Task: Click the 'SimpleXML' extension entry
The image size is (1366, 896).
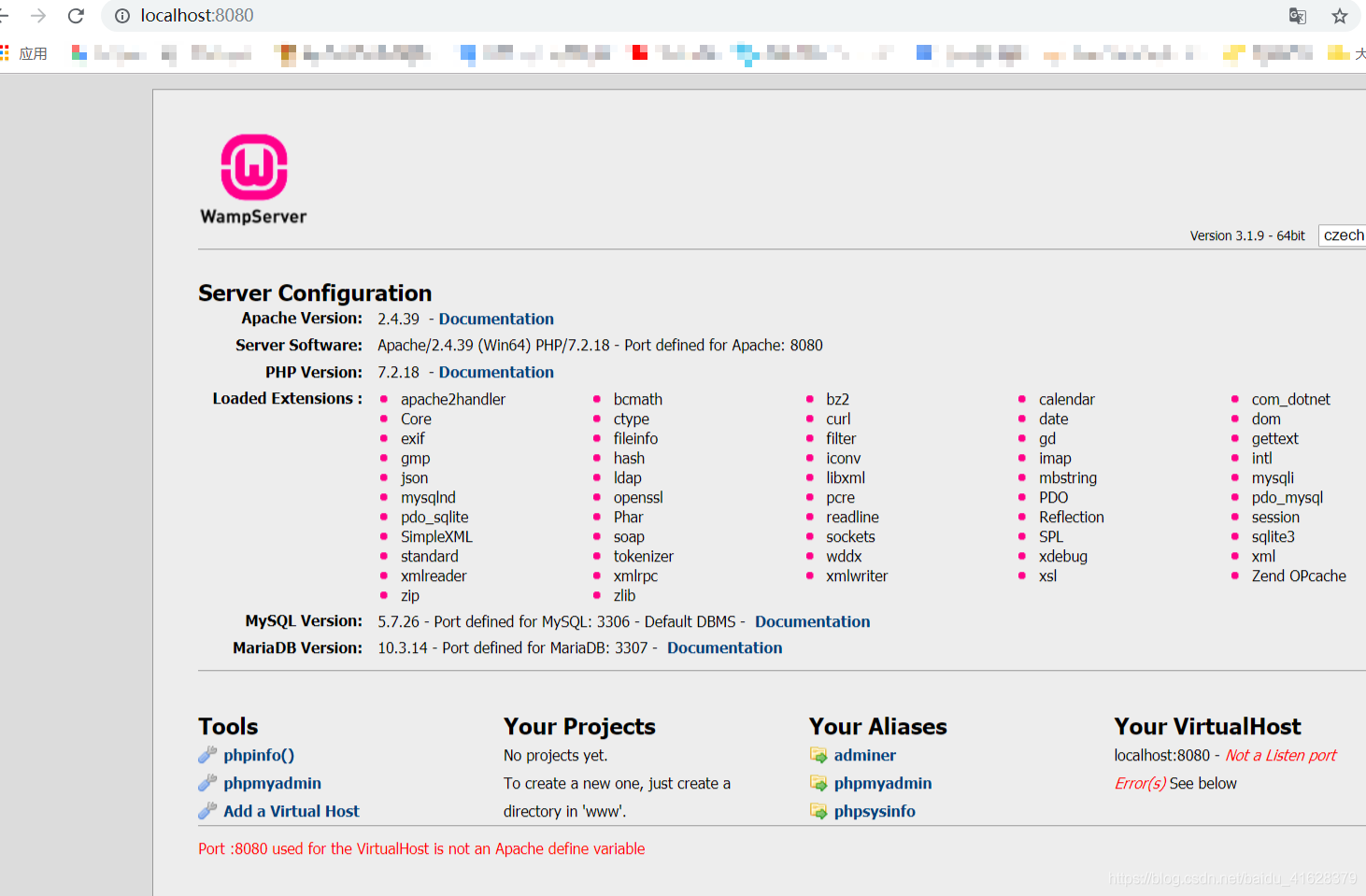Action: coord(436,536)
